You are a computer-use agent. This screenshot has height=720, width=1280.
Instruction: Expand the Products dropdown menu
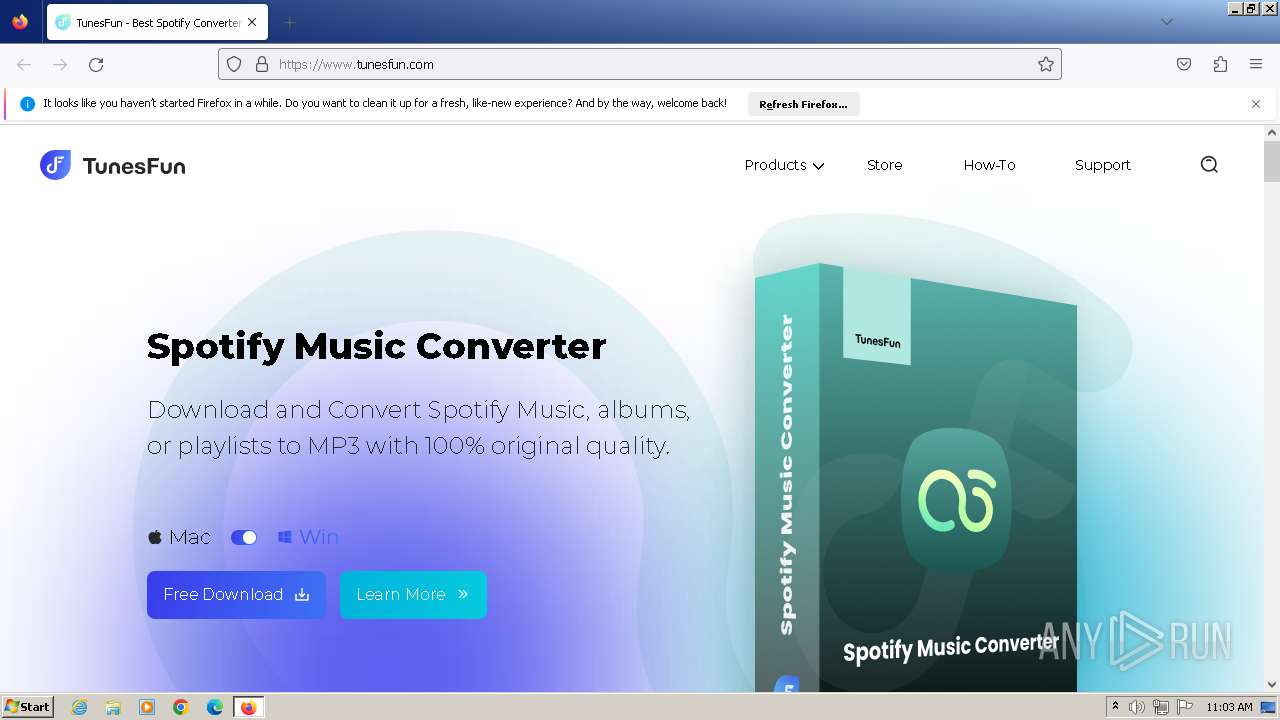(784, 165)
